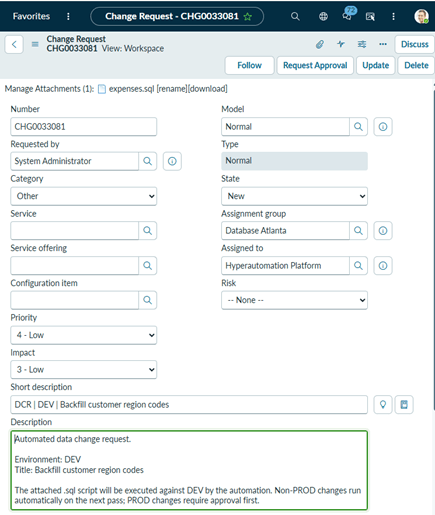Look up Model using magnifier icon
This screenshot has width=435, height=515.
[x=358, y=127]
